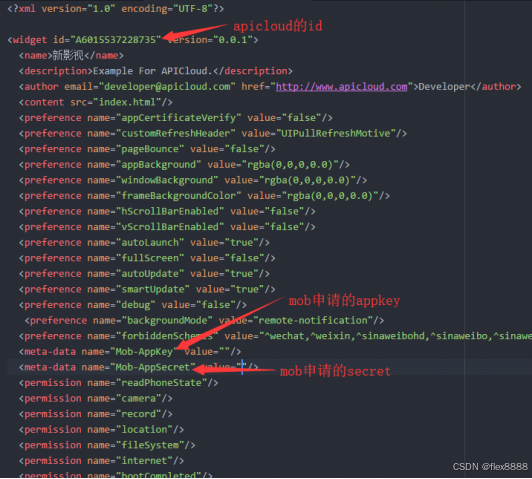Click the "autoLaunch" preference name
The width and height of the screenshot is (532, 479).
tap(150, 243)
